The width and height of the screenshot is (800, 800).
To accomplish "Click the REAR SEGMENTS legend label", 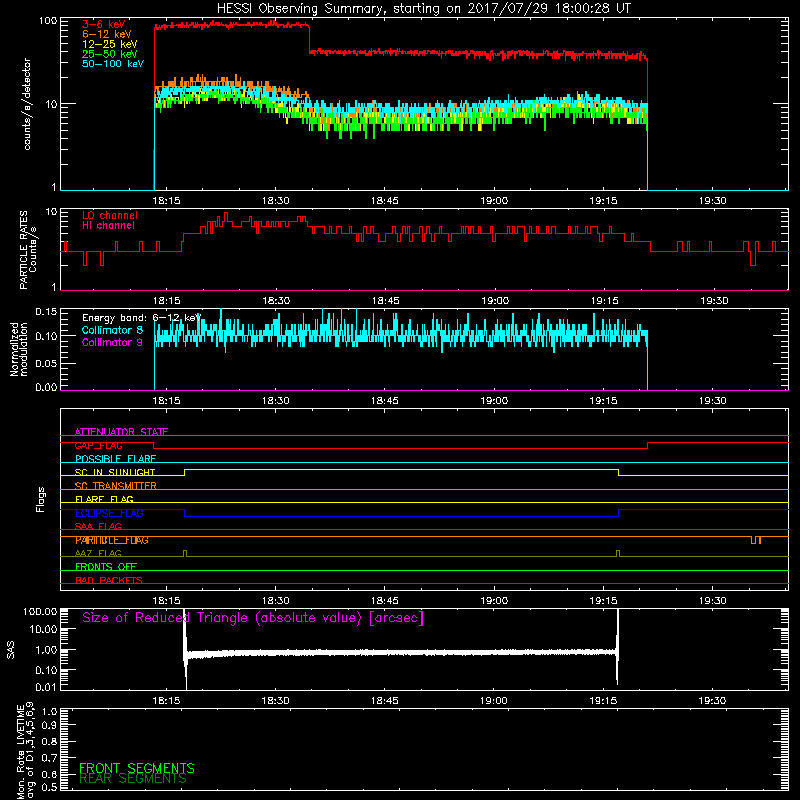I will pos(133,779).
